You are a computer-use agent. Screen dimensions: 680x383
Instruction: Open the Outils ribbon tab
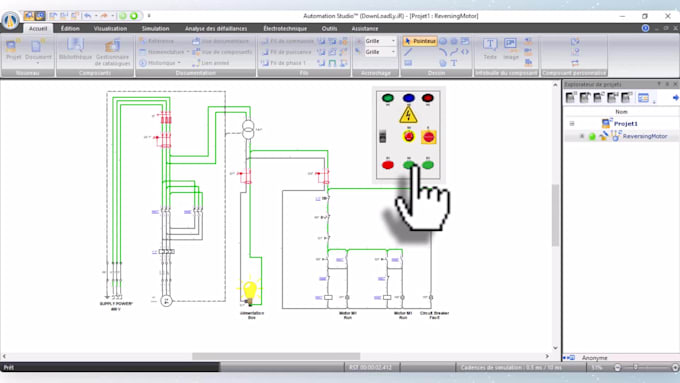(x=329, y=28)
